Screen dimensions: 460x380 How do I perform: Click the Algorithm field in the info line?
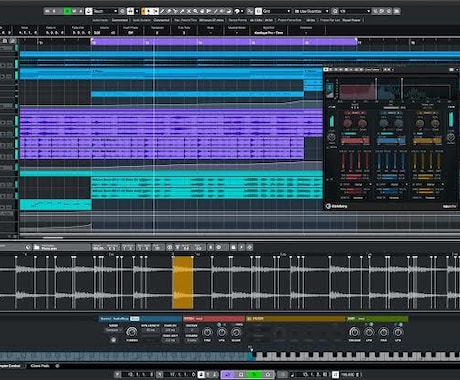pyautogui.click(x=269, y=31)
